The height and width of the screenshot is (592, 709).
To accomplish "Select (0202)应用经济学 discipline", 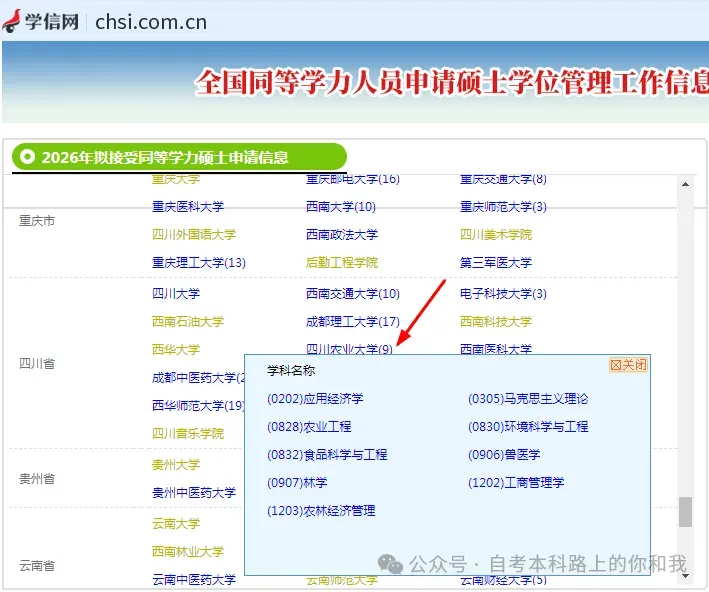I will 315,398.
